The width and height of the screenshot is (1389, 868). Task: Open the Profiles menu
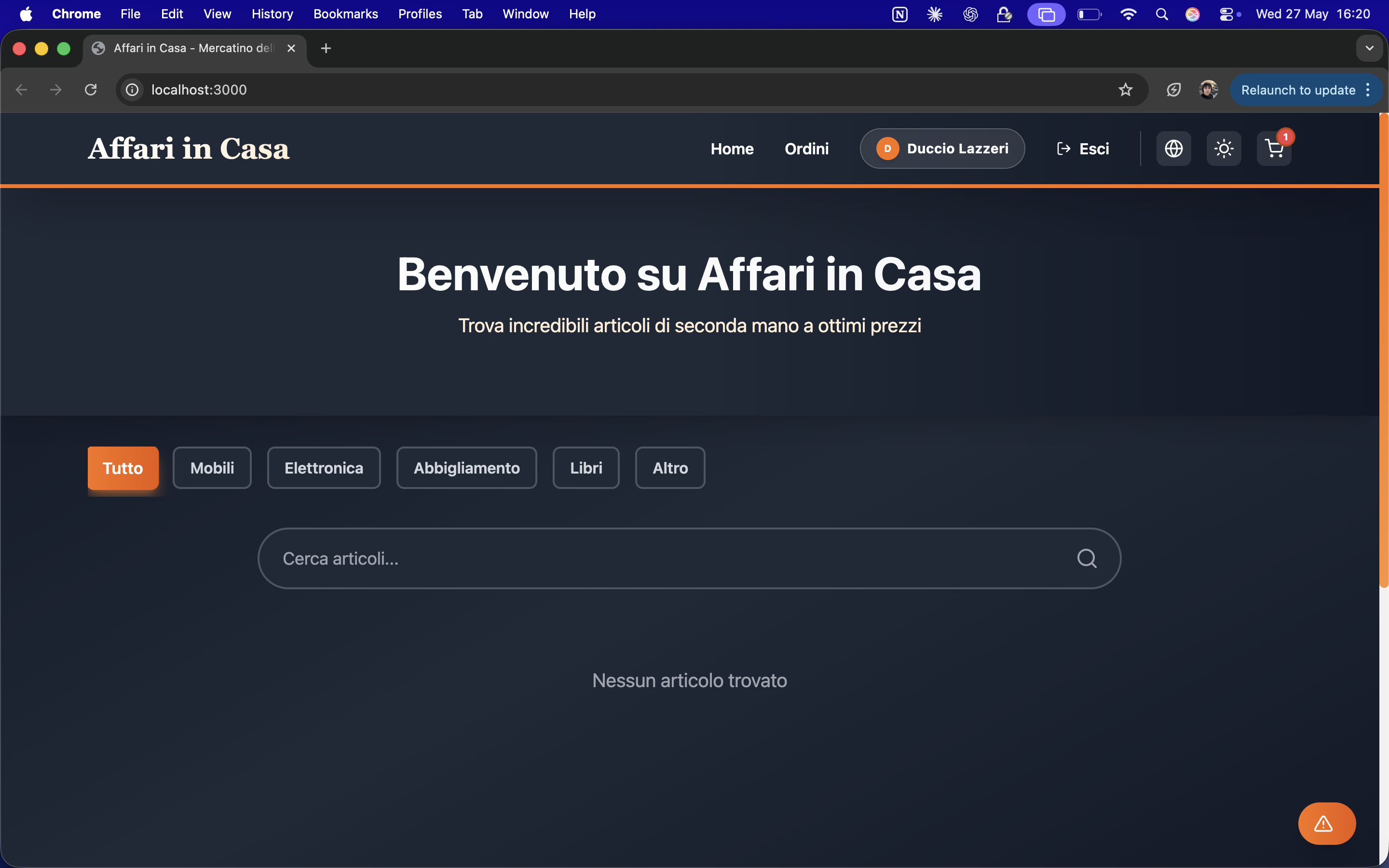(420, 14)
